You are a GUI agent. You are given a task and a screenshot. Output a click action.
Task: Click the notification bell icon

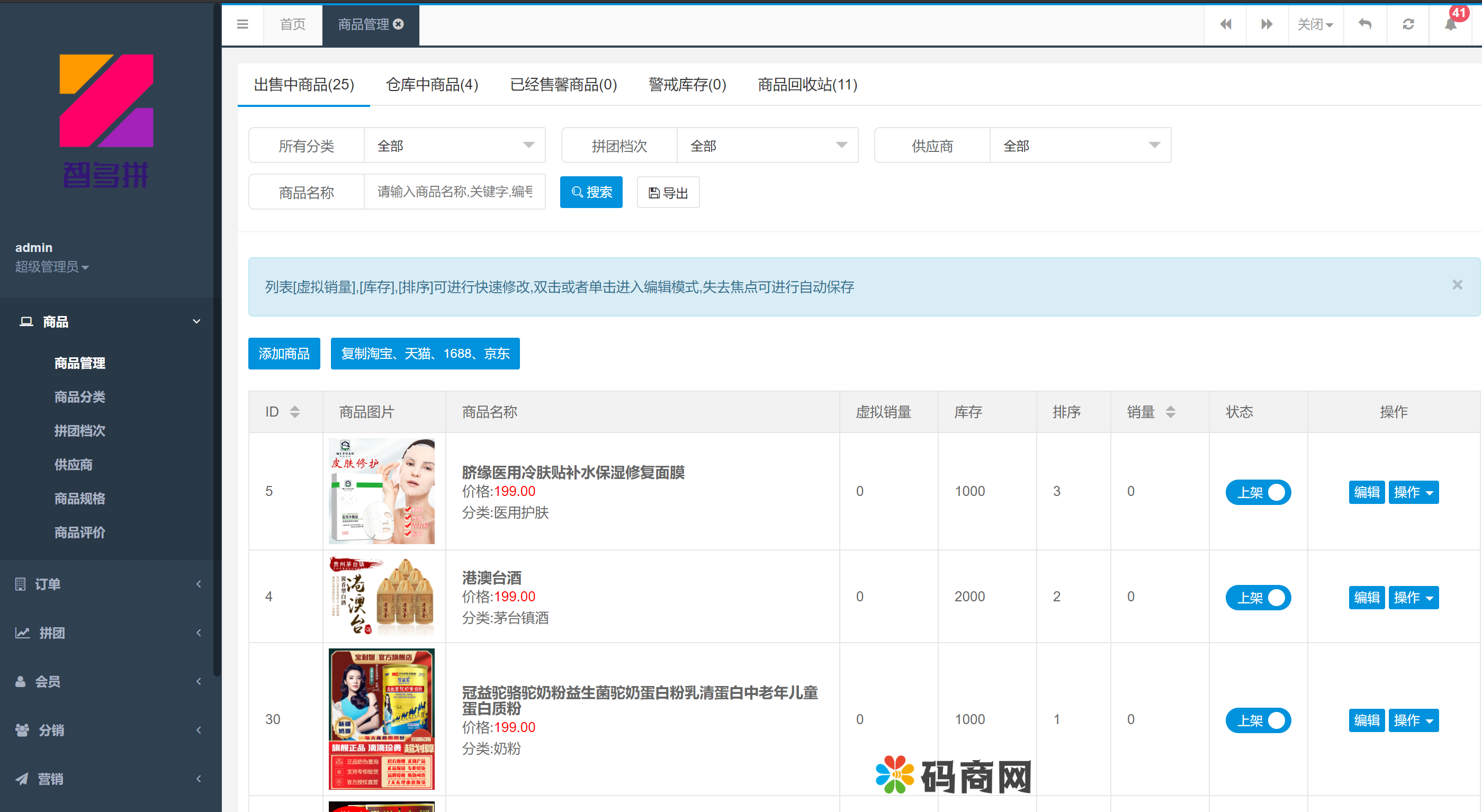point(1450,24)
